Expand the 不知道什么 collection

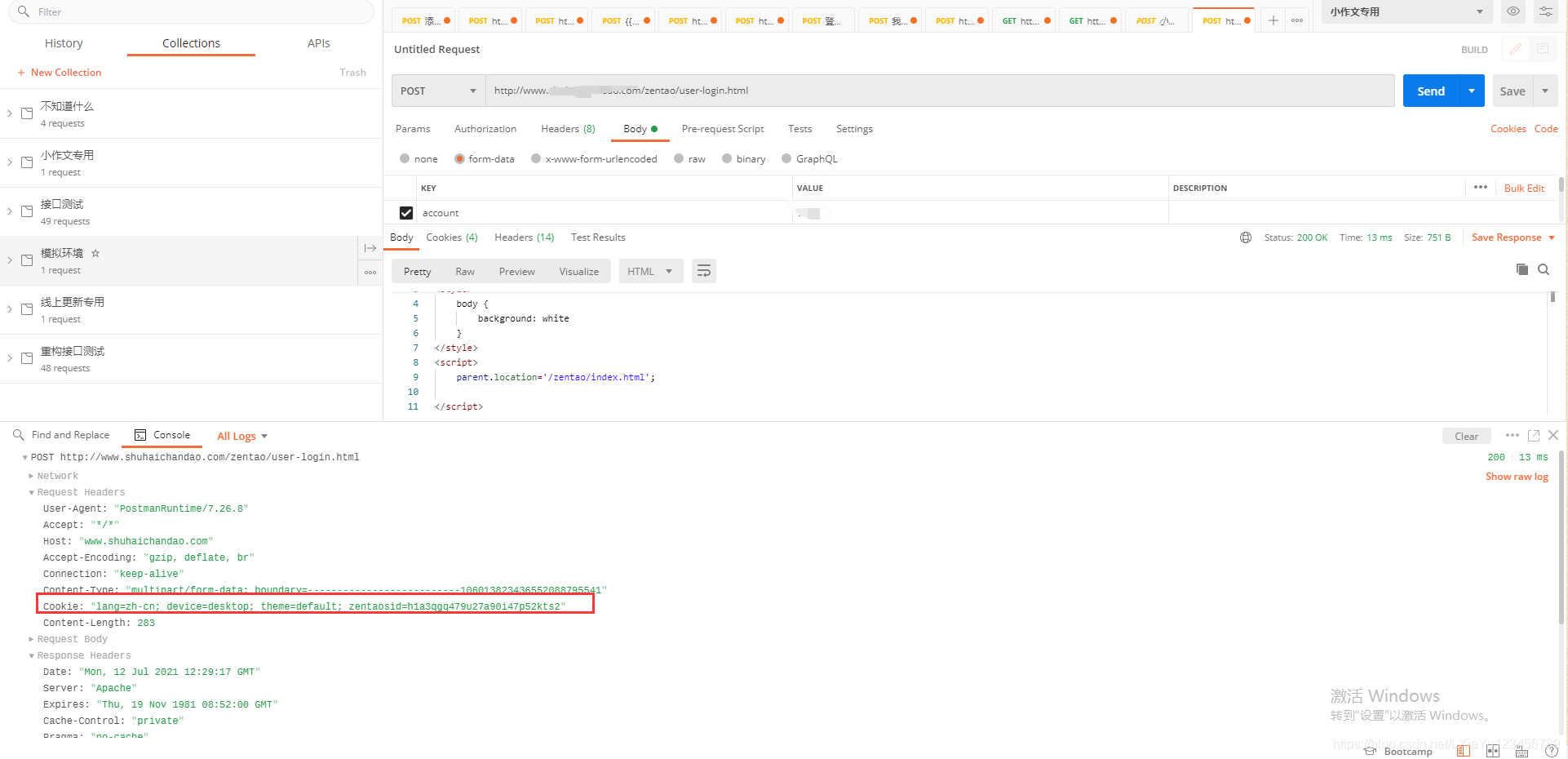10,113
